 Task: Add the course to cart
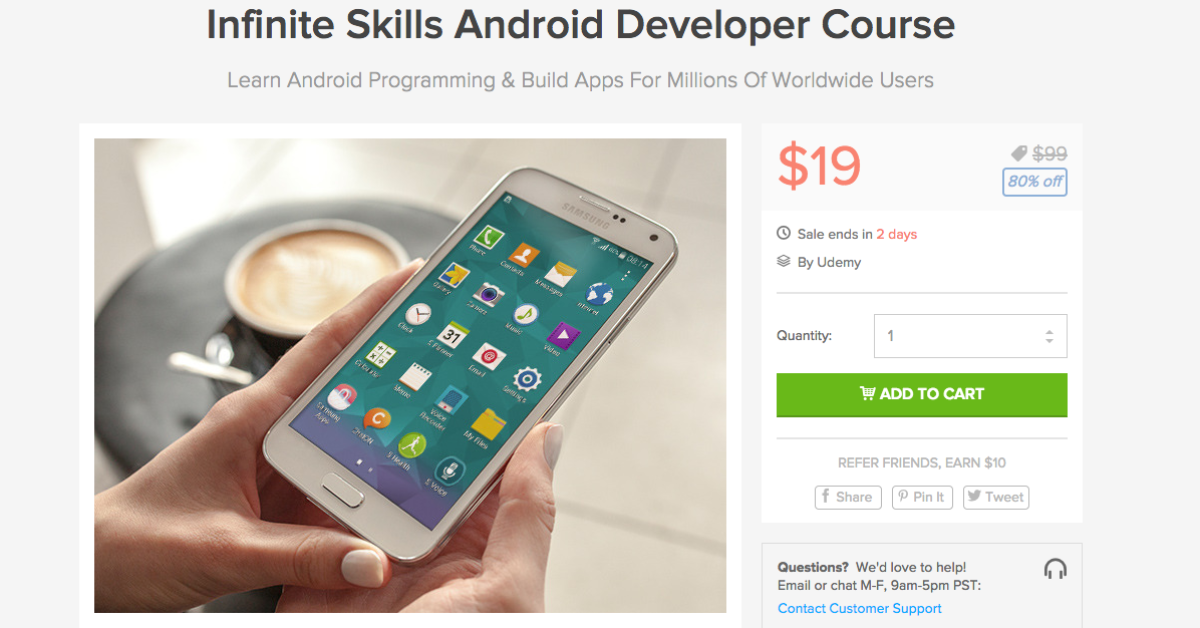[x=922, y=394]
